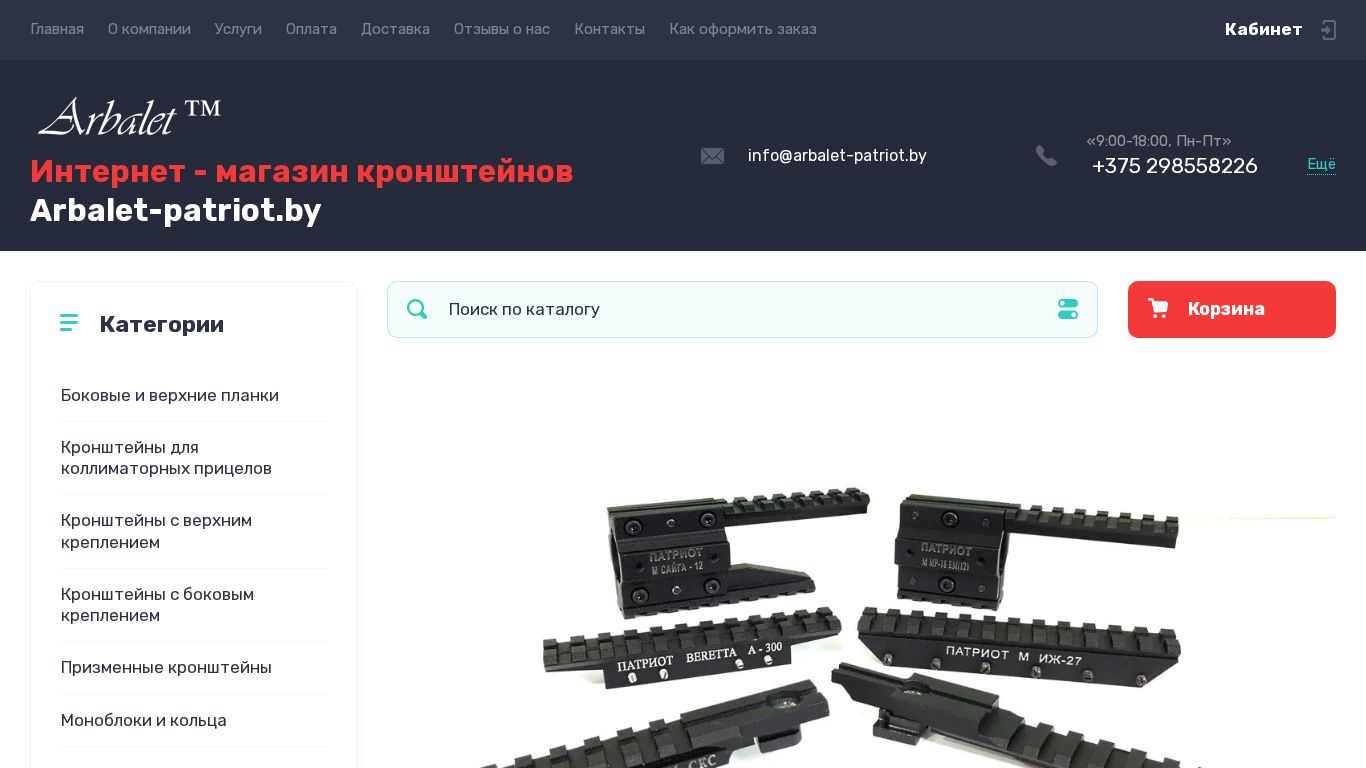1366x768 pixels.
Task: Open the Корзина cart button
Action: point(1232,309)
